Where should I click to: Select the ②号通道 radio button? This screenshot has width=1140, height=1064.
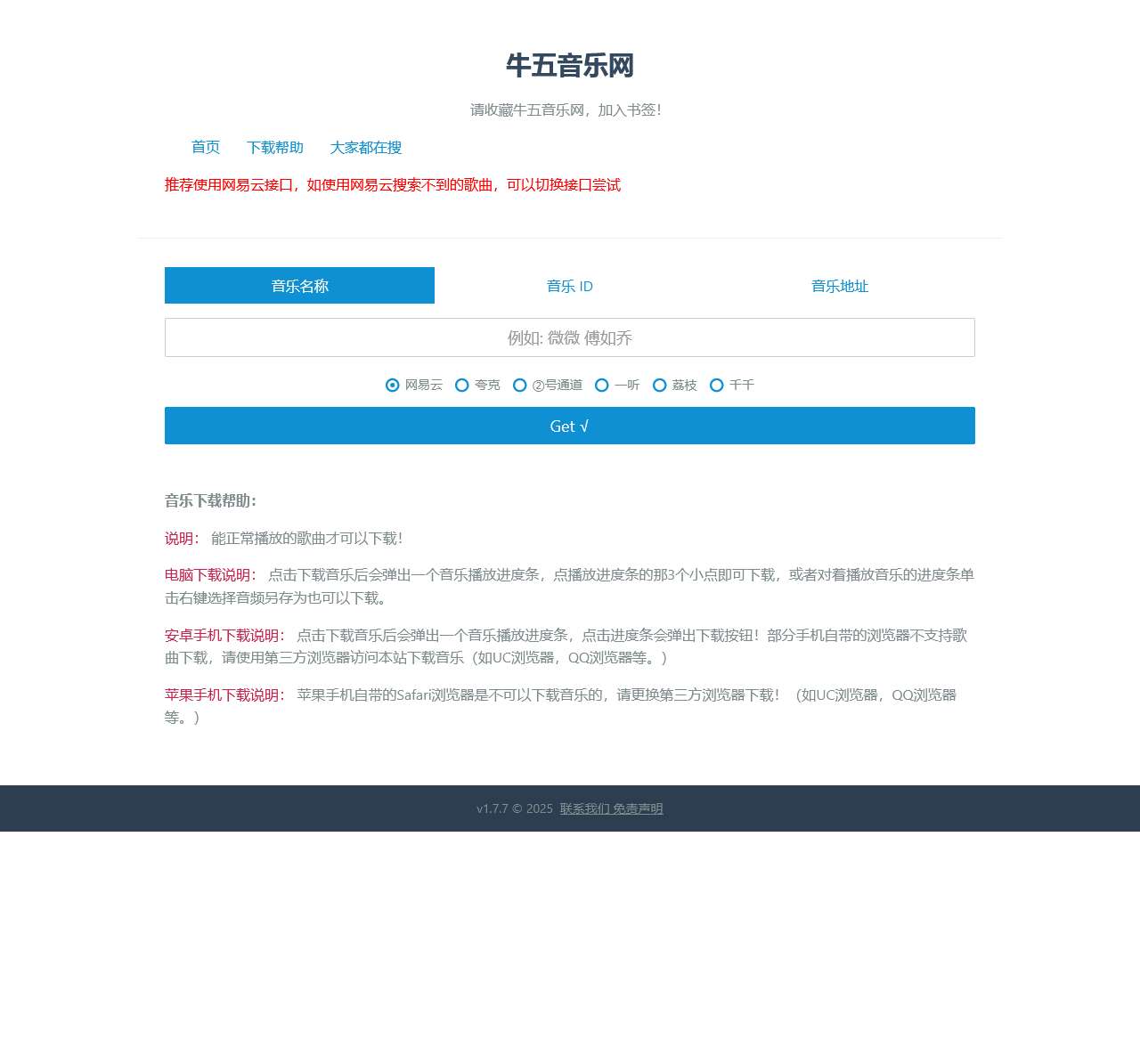519,385
